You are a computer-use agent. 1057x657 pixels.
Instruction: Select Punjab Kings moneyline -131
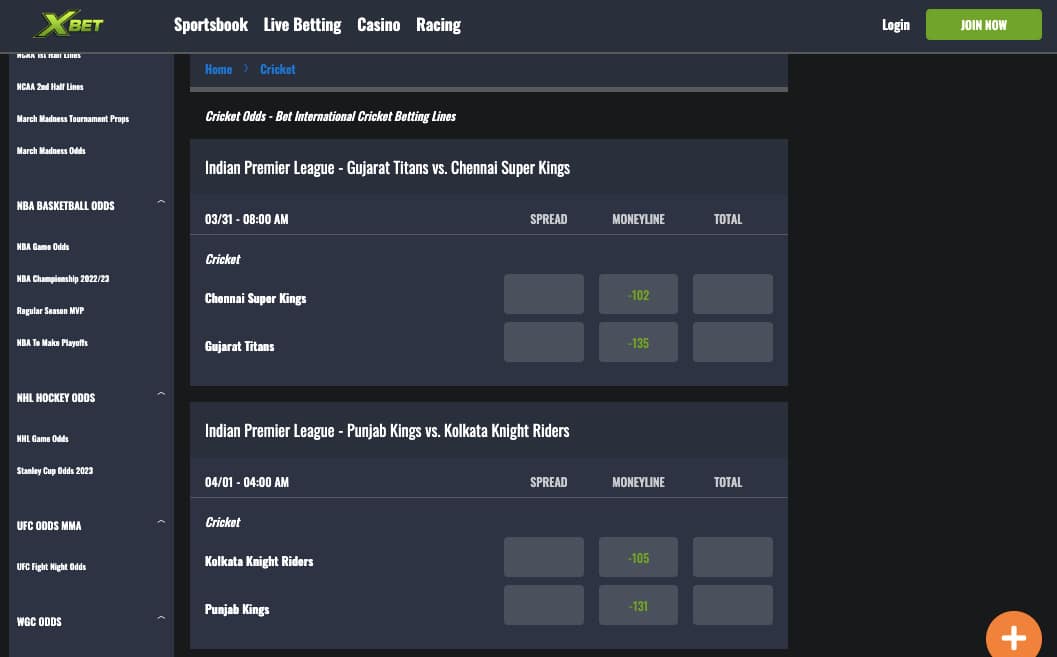tap(638, 605)
